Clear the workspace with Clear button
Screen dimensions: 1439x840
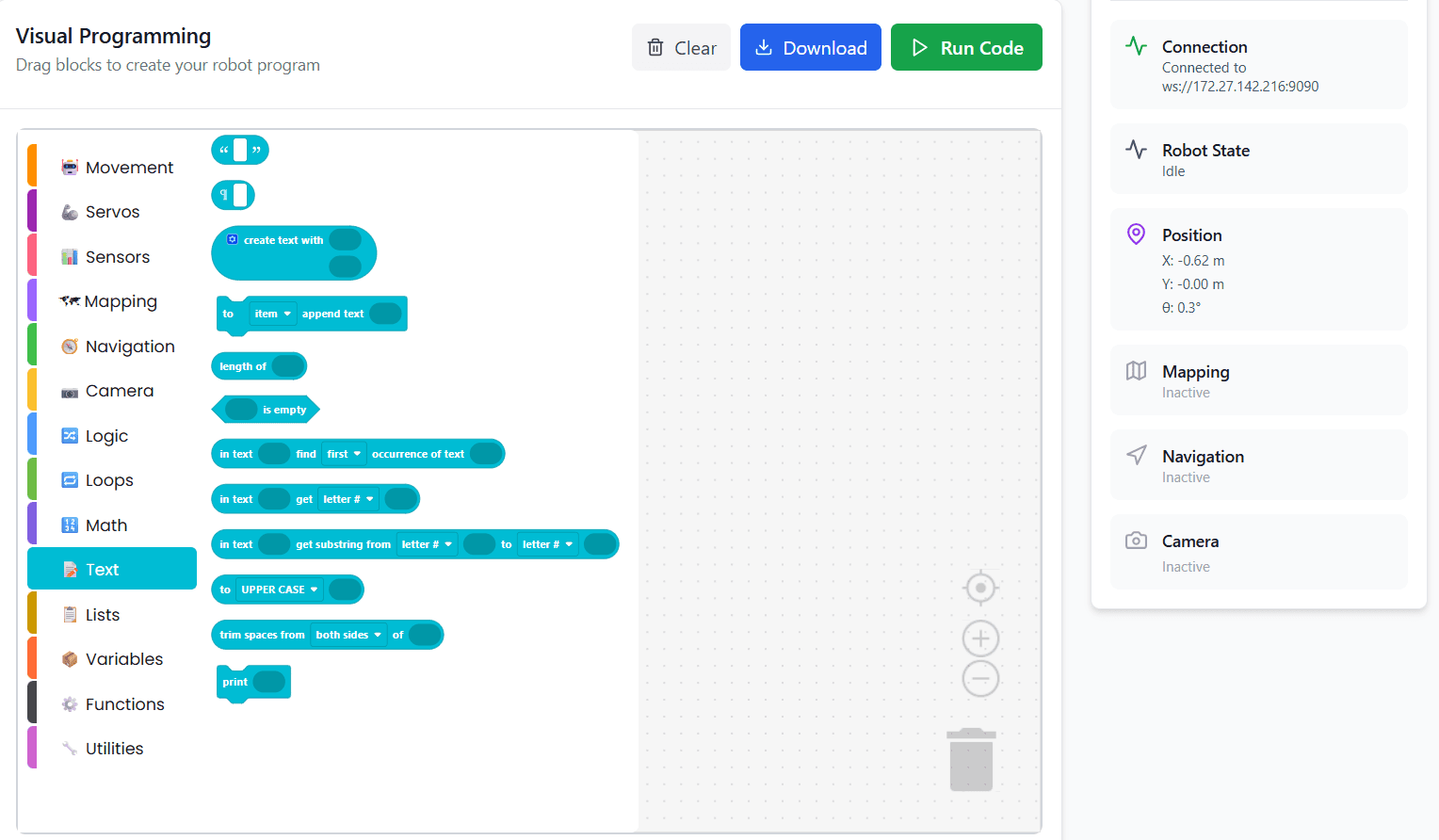pos(681,48)
